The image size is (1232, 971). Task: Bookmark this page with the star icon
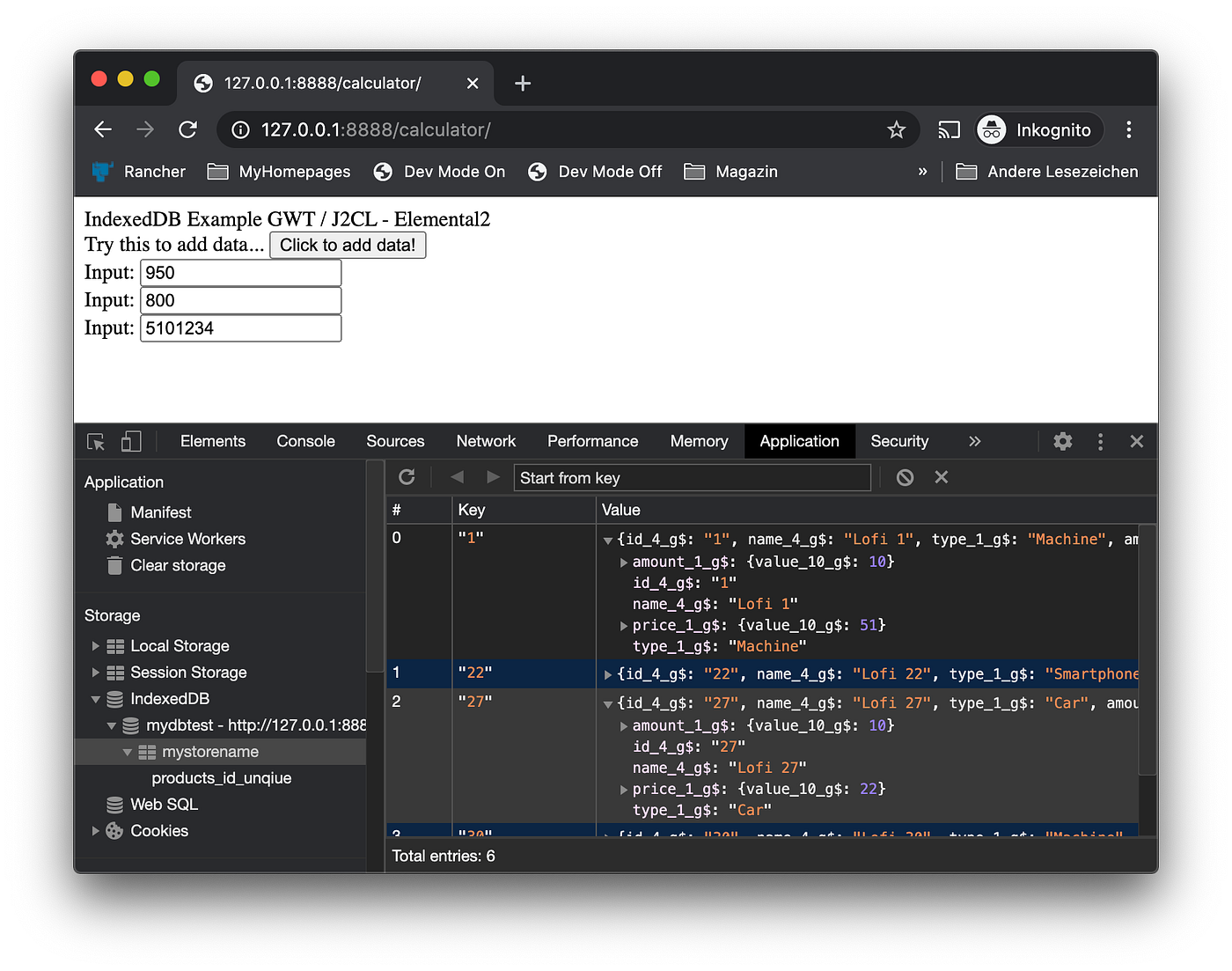[x=896, y=130]
